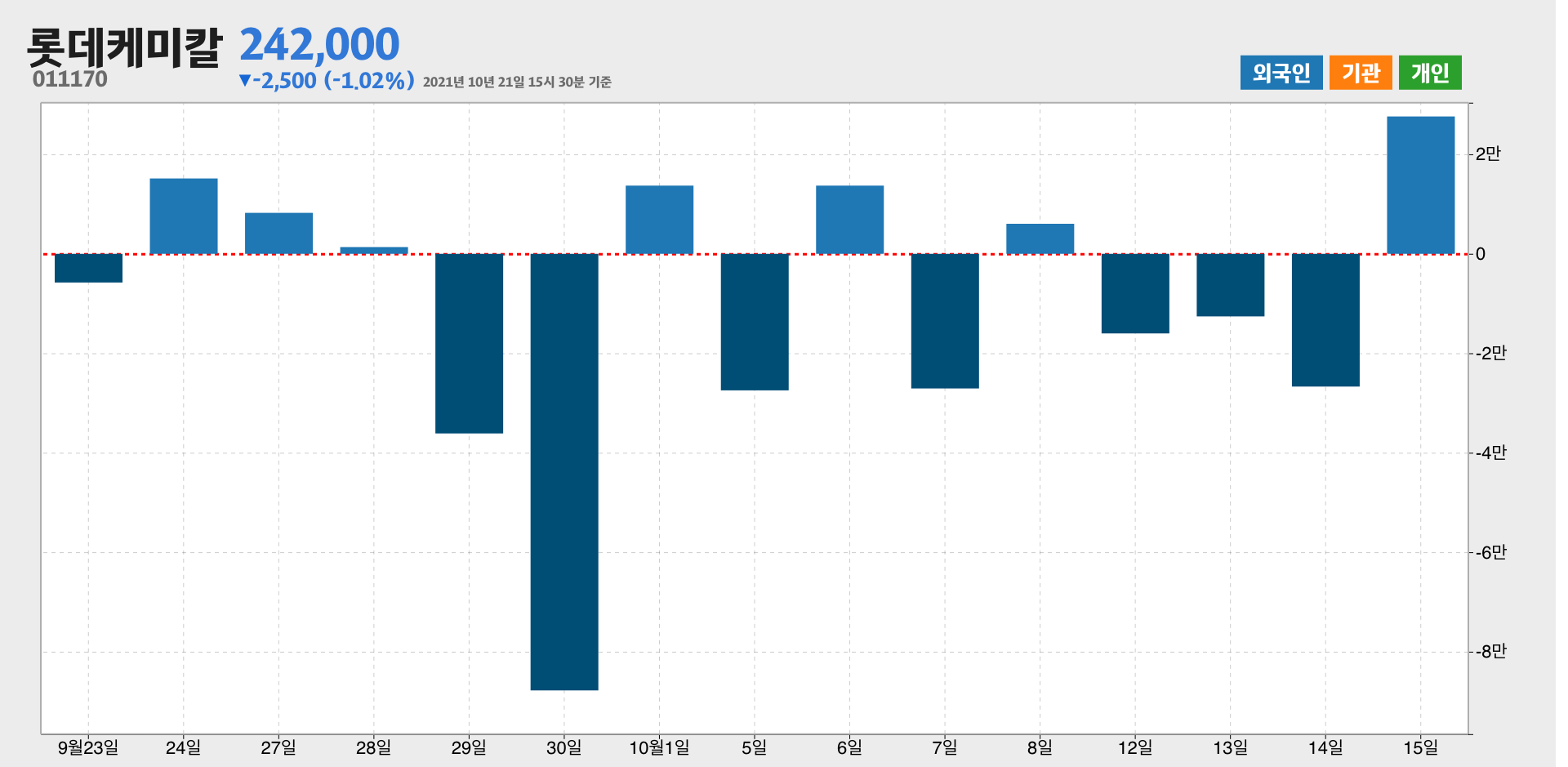Click the timestamp 2021년 10월 21일 15시 30분 기준
The width and height of the screenshot is (1568, 767).
(517, 82)
